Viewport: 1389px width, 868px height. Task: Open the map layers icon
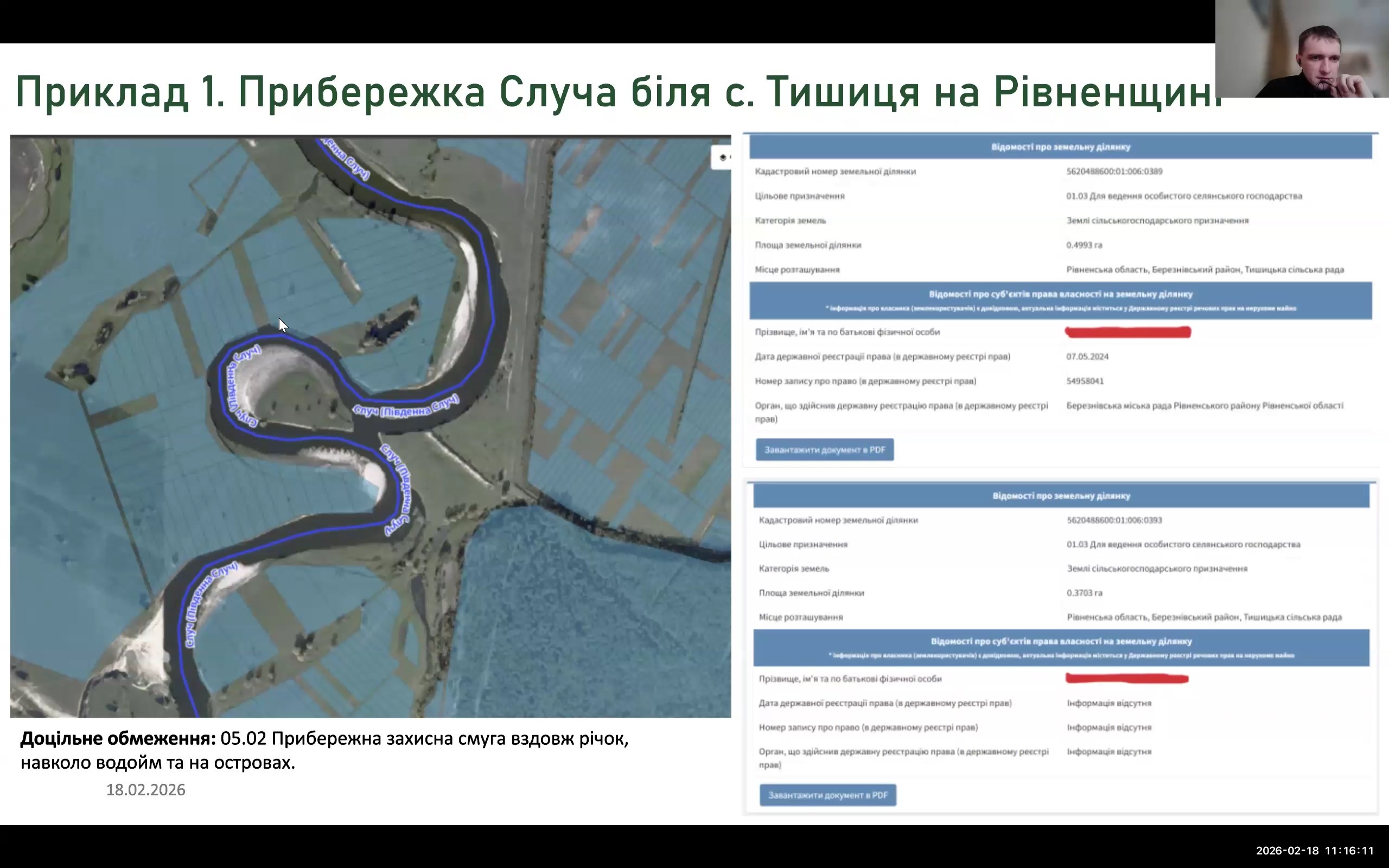723,157
